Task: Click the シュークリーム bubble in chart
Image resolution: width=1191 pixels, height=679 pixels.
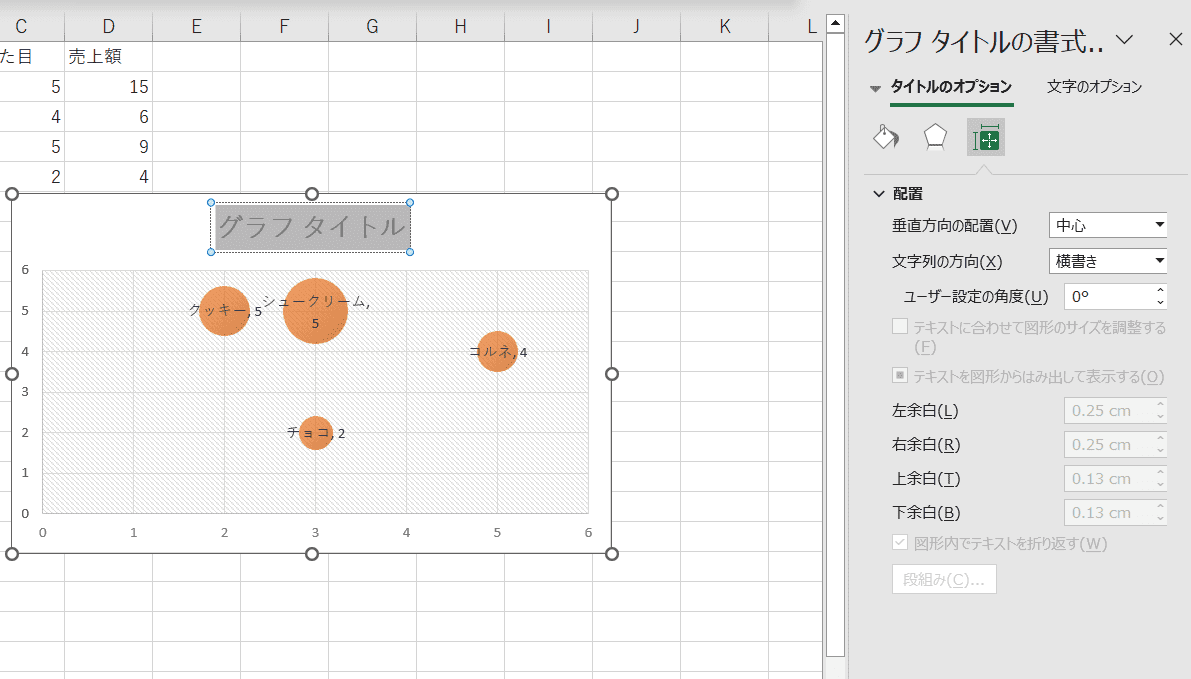Action: [x=315, y=311]
